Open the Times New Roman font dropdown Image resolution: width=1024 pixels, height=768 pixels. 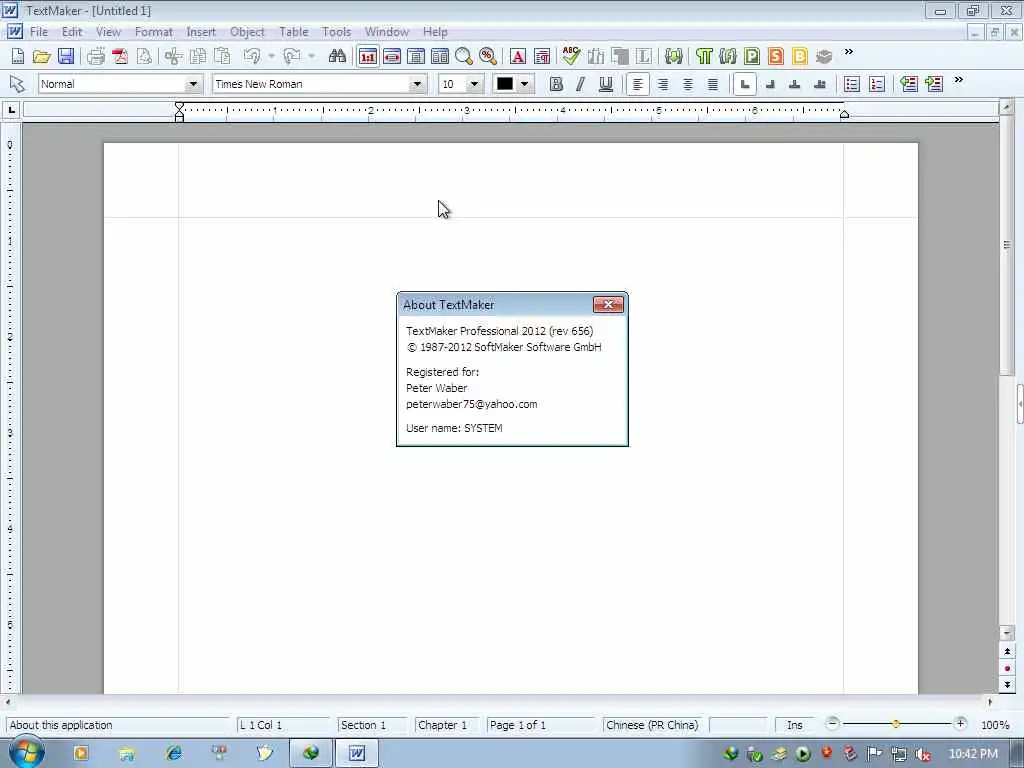[417, 84]
